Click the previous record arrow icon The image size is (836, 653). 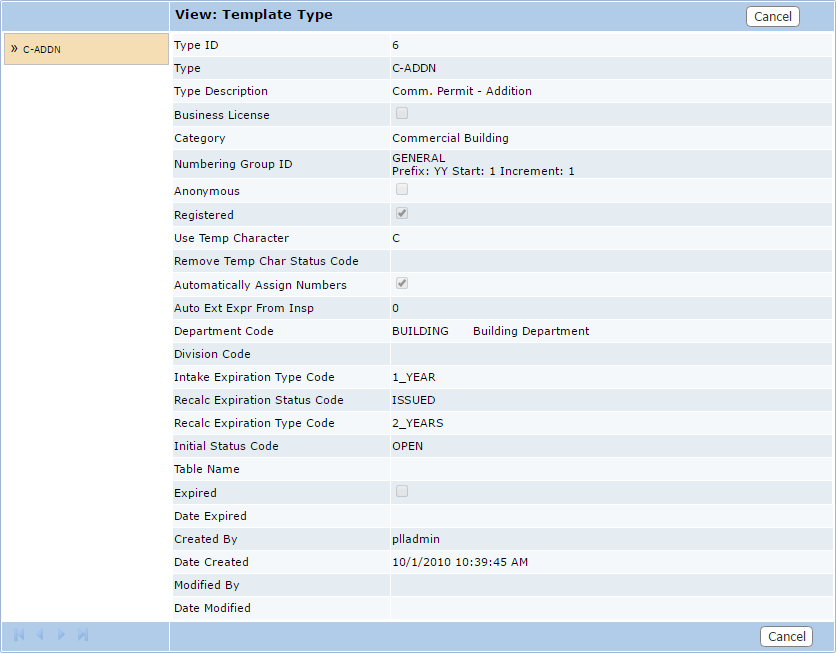[x=40, y=635]
